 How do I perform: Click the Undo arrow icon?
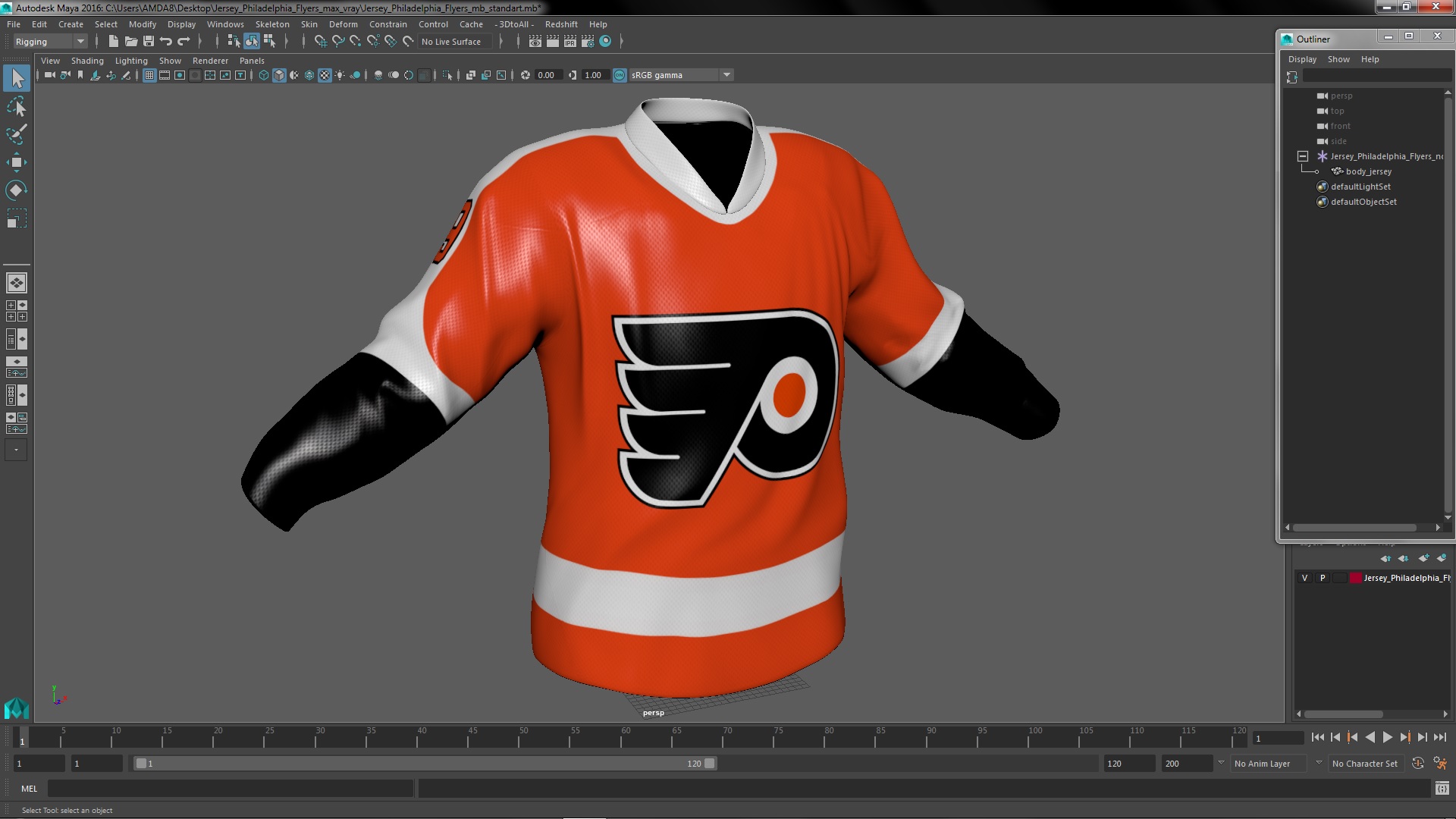tap(166, 42)
